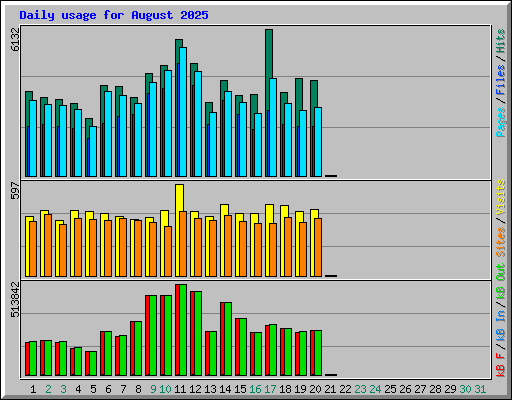Click day 3 on the x-axis

click(x=63, y=389)
